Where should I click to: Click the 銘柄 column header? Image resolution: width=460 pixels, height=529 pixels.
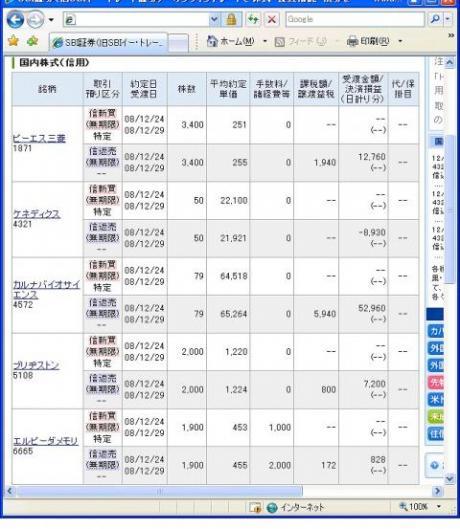47,89
